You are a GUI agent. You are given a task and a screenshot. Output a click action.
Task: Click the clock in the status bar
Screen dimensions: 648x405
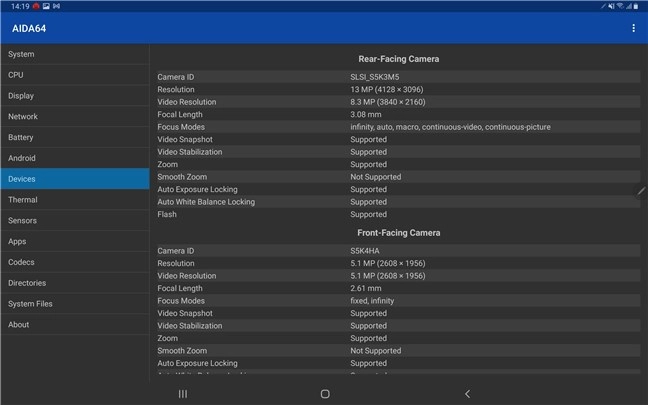pos(20,6)
